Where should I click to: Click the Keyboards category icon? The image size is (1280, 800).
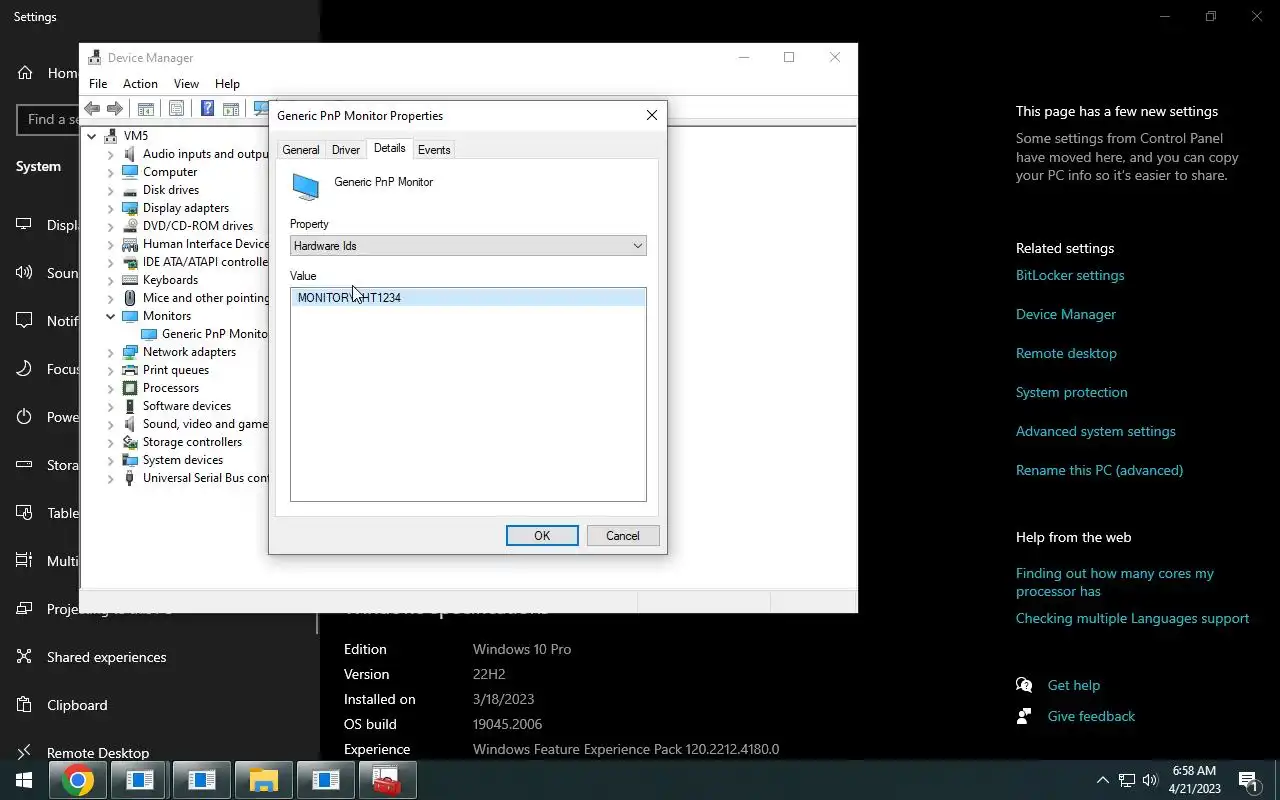(x=130, y=280)
